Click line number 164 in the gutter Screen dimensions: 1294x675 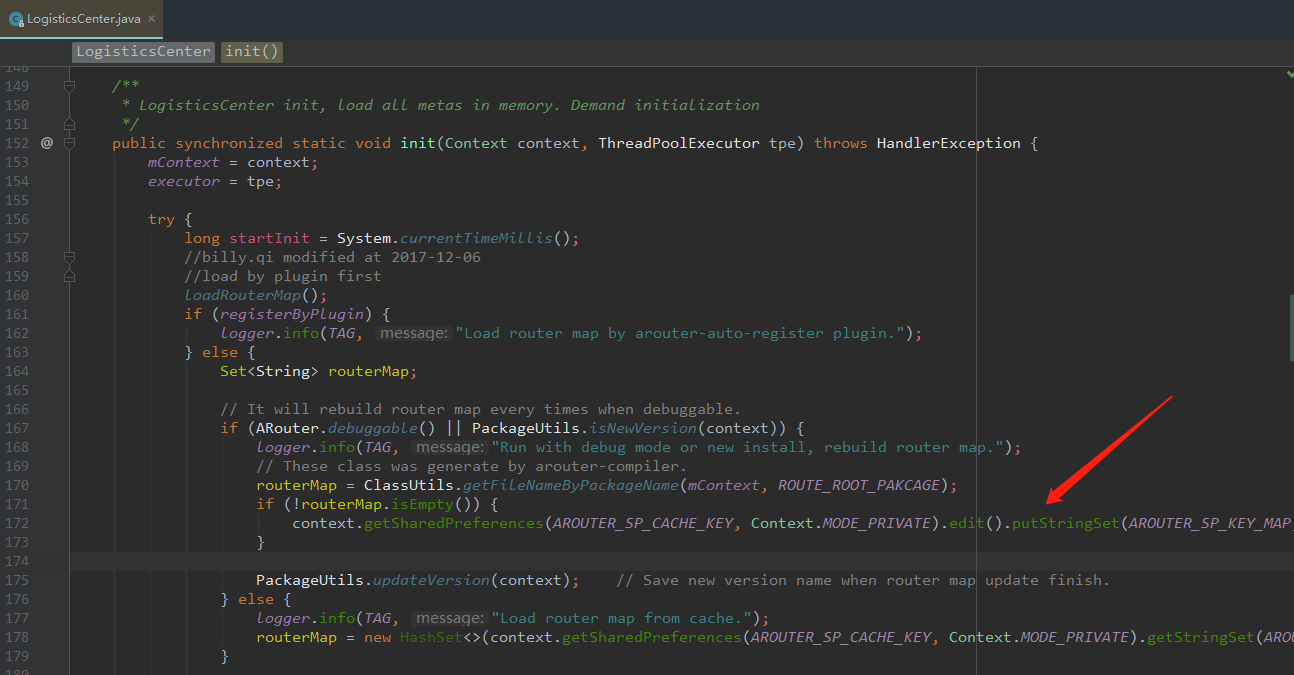[x=17, y=371]
